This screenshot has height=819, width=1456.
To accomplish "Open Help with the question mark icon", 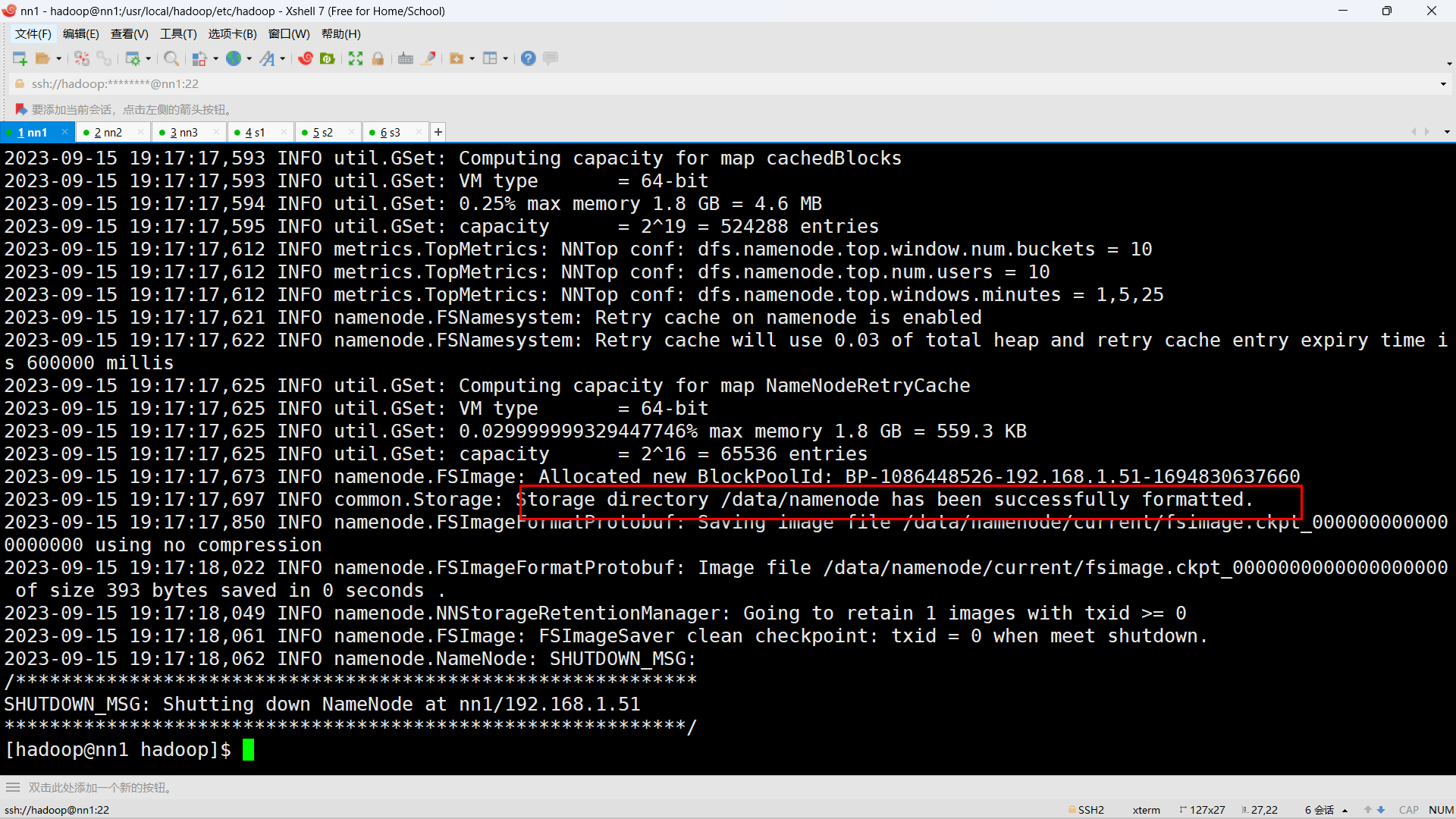I will click(x=529, y=58).
